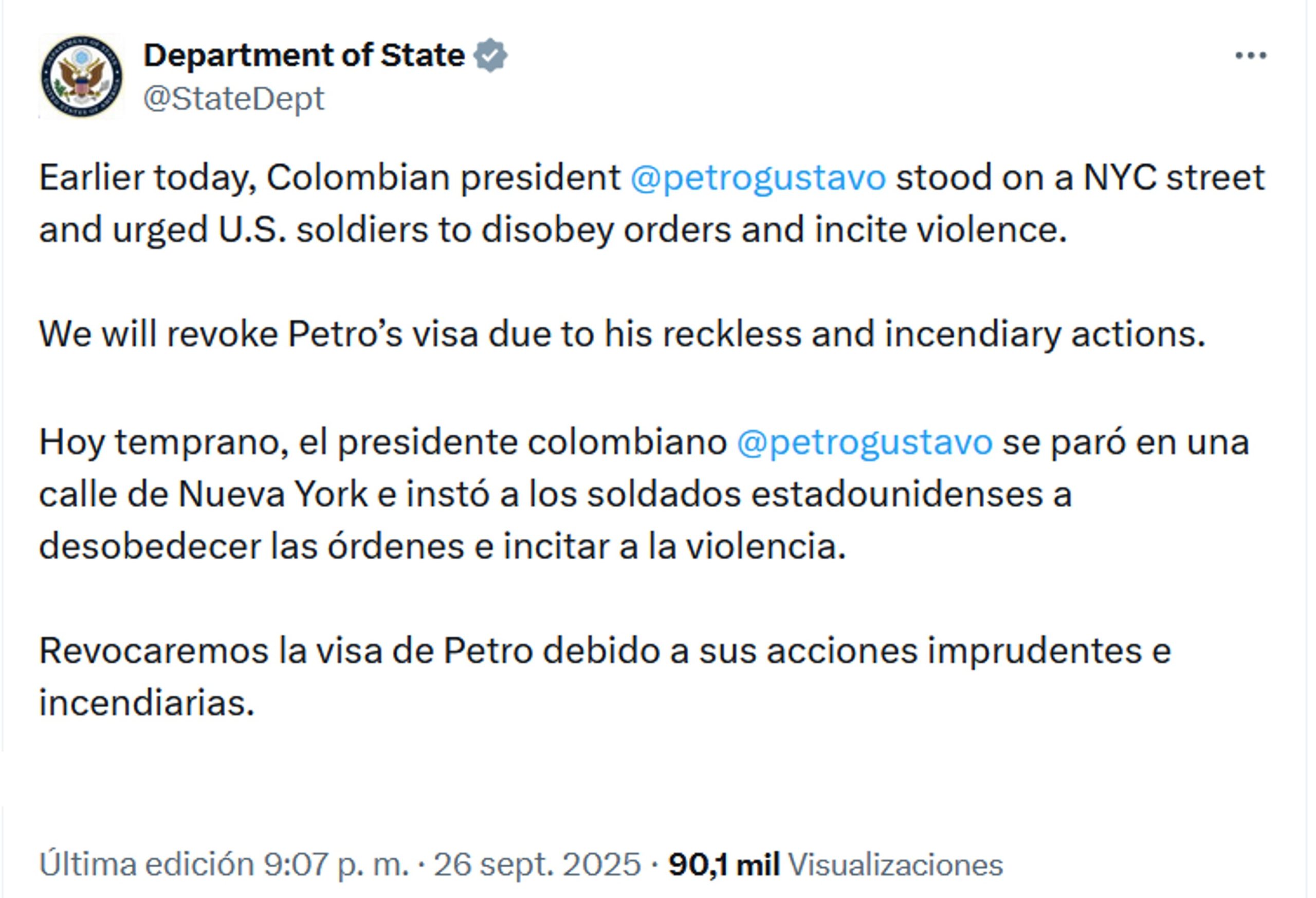Click the bold "90,1 mil" view count
The height and width of the screenshot is (898, 1316).
724,865
